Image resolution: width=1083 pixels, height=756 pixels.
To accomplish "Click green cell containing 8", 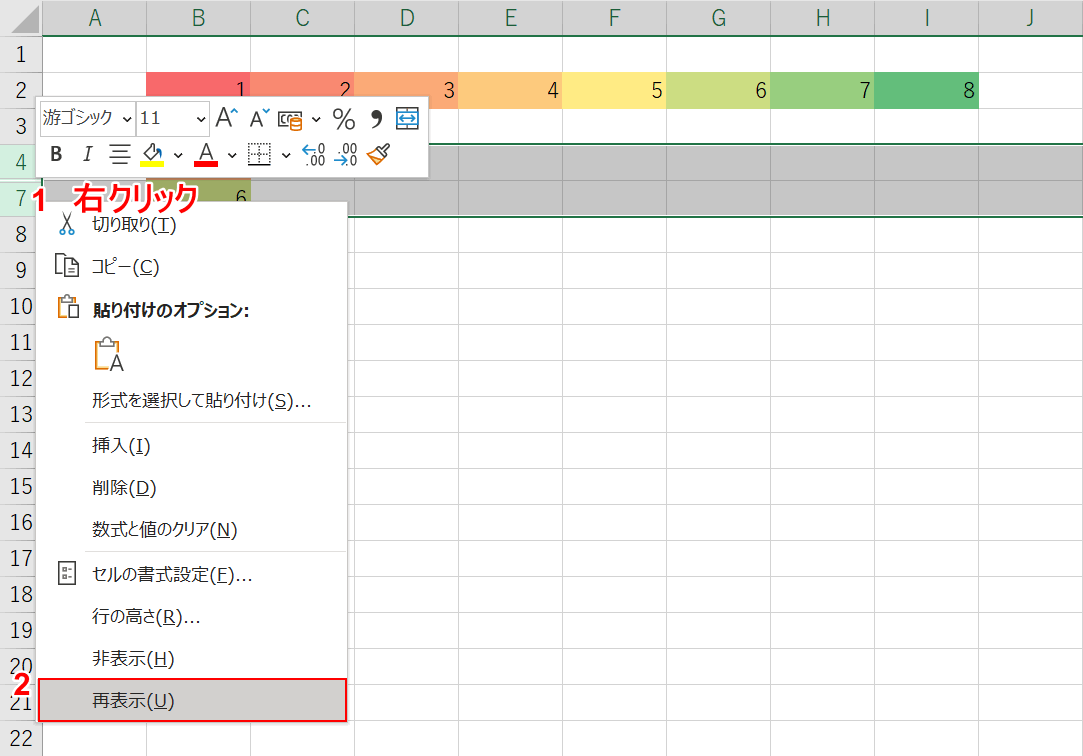I will (x=926, y=90).
